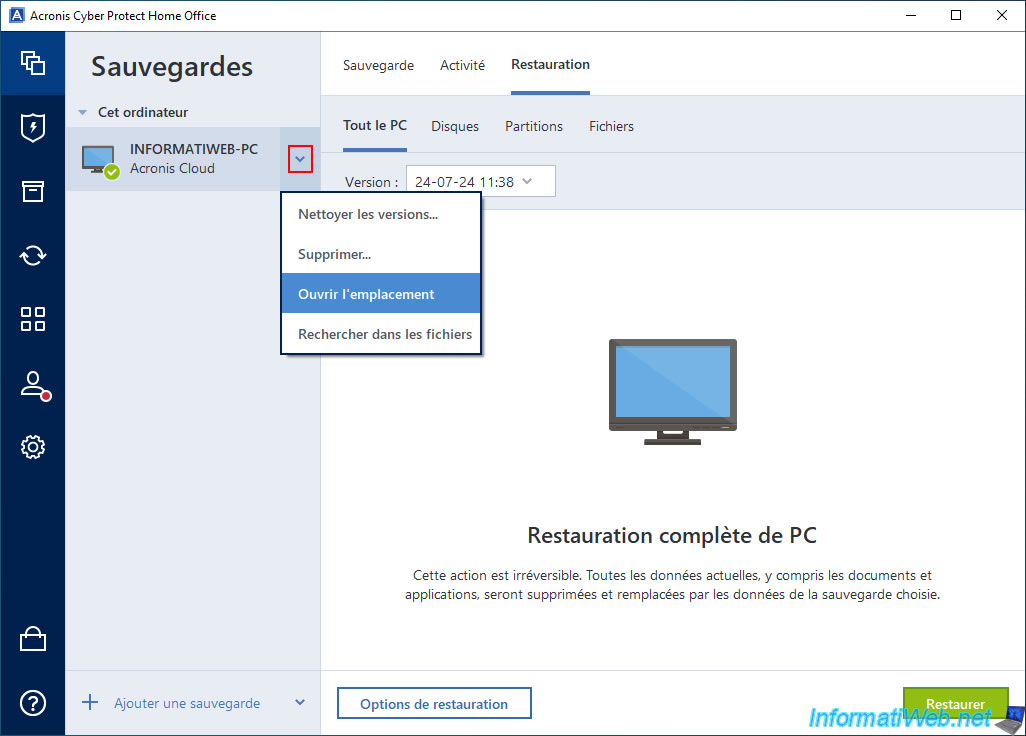Choose Supprimer... from the menu

pos(381,254)
